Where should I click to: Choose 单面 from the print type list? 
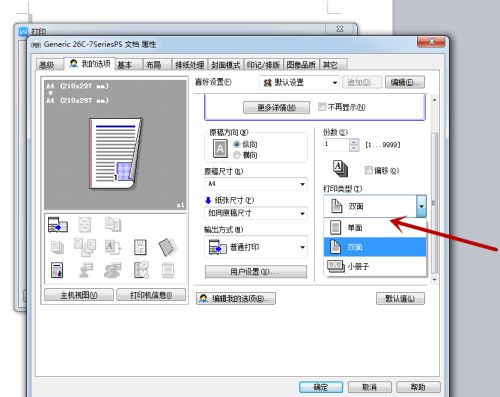(x=375, y=228)
